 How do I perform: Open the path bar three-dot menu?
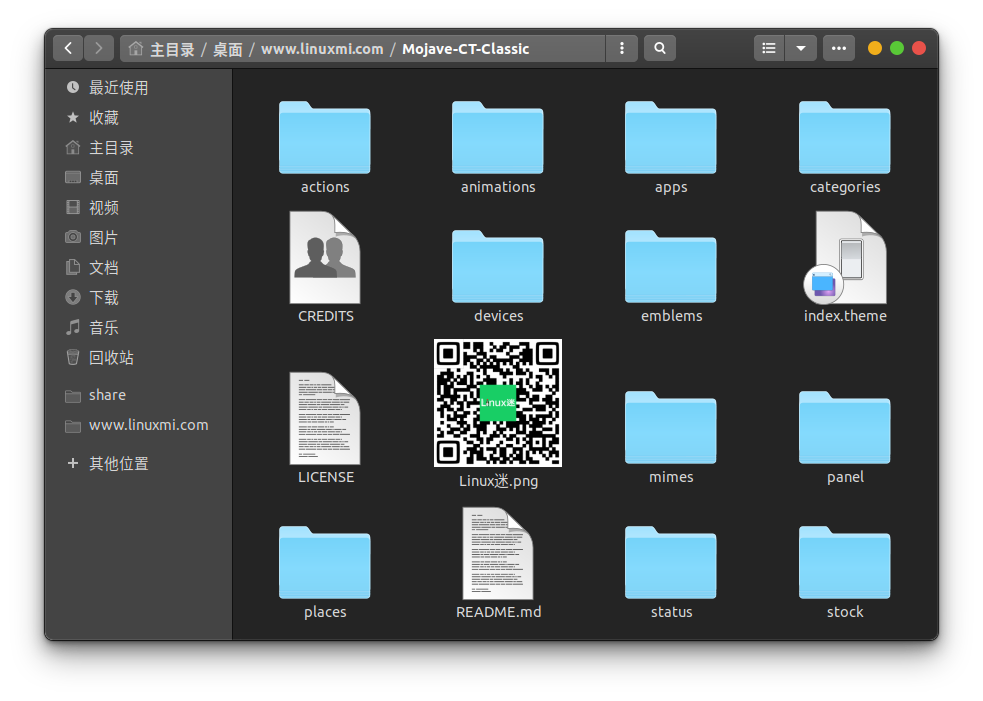click(x=622, y=48)
